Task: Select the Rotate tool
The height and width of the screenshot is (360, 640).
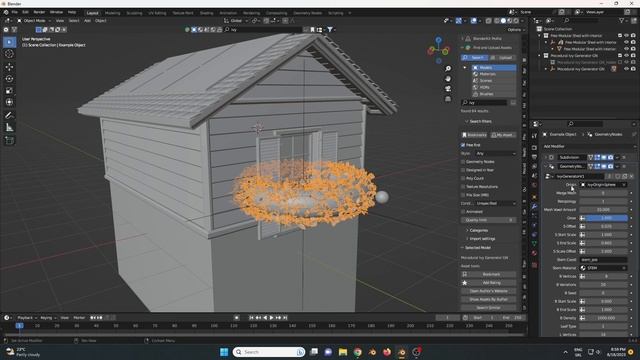Action: coord(9,78)
